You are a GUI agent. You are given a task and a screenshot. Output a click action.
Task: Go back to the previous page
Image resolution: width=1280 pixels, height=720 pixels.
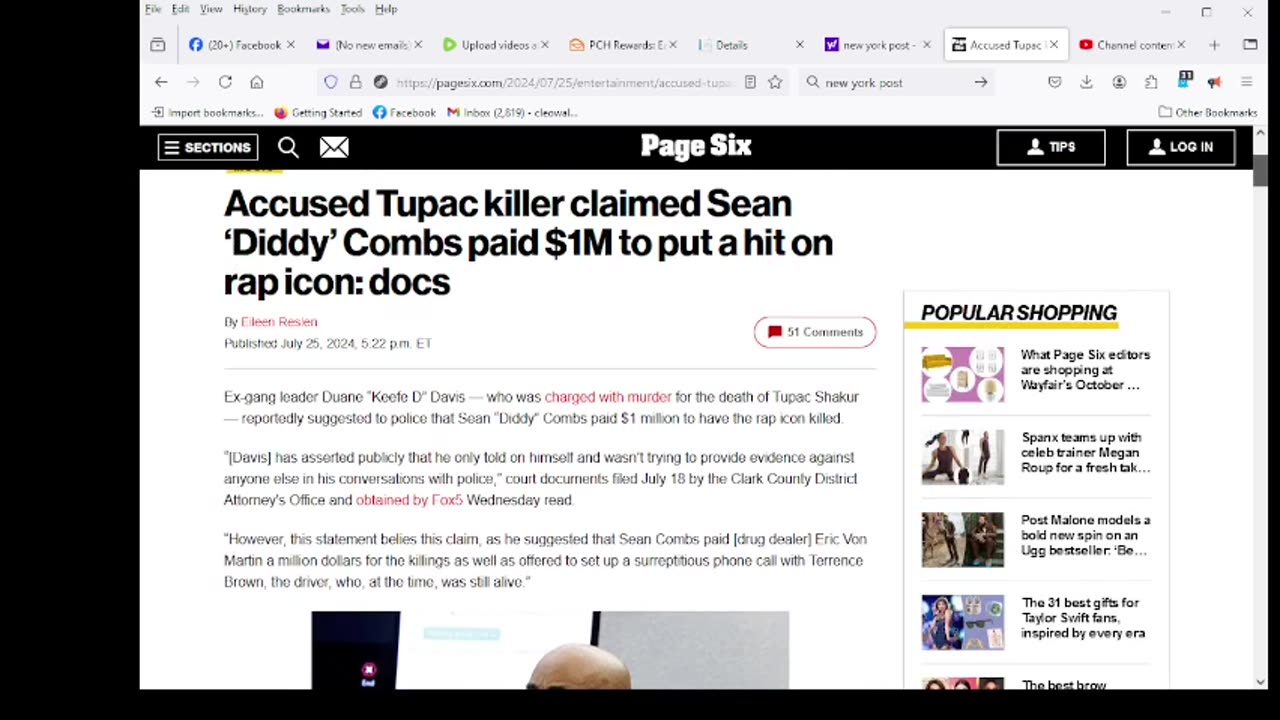tap(161, 82)
